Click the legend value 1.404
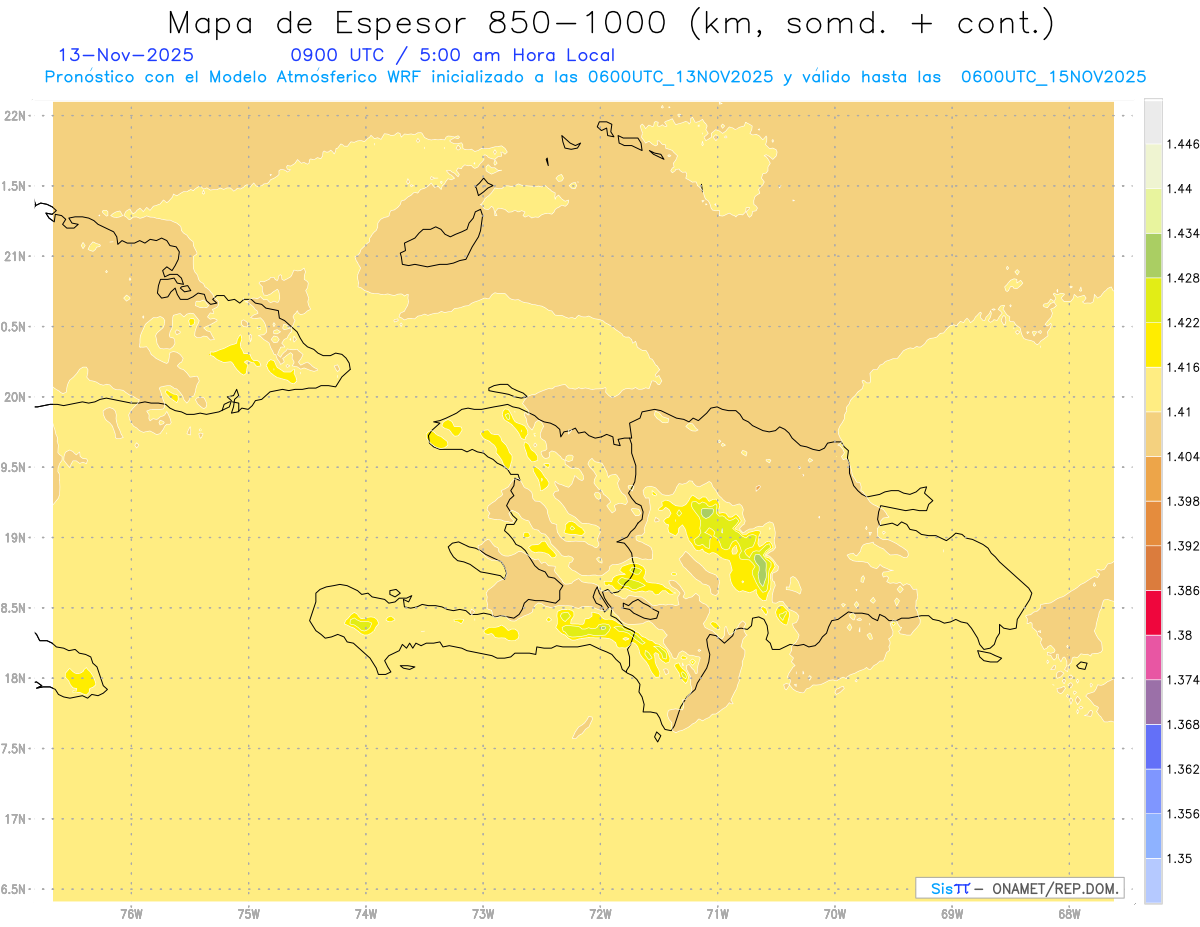The width and height of the screenshot is (1200, 927). pyautogui.click(x=1183, y=456)
